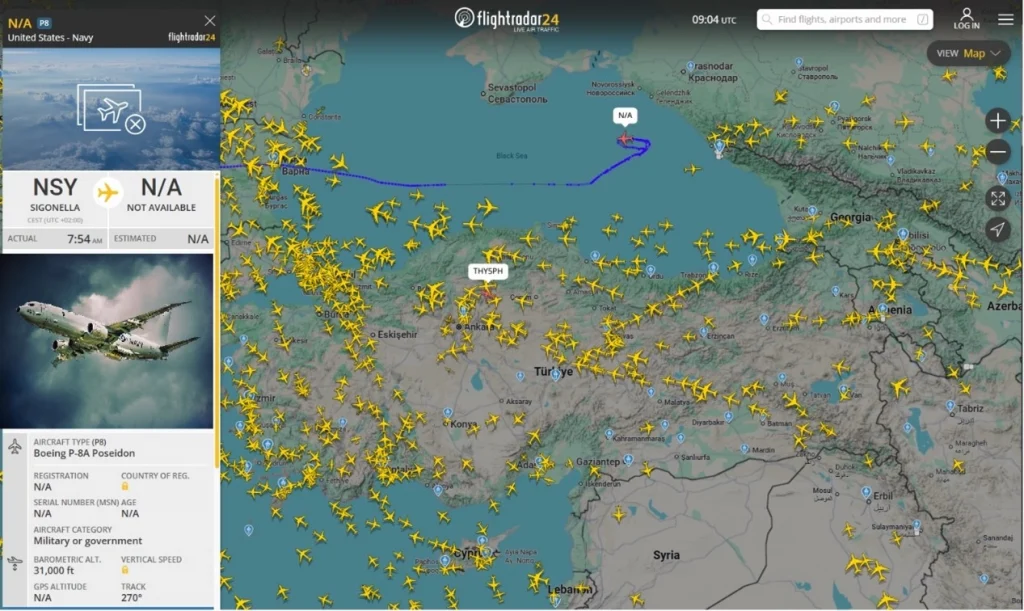Click the locked Vertical Speed padlock
The height and width of the screenshot is (611, 1024).
point(125,570)
